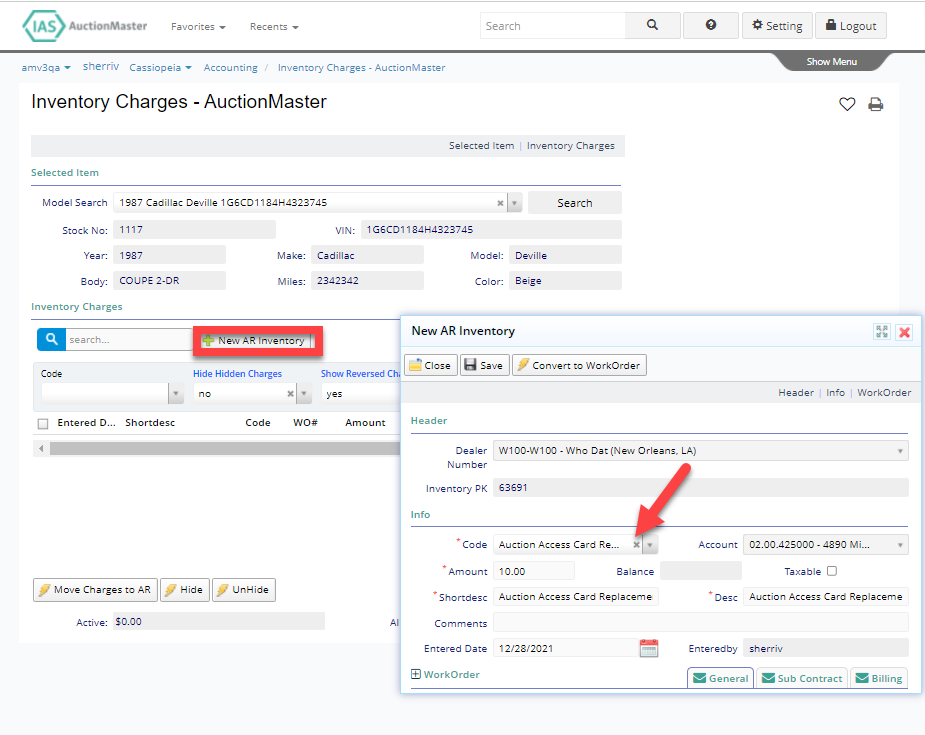Screen dimensions: 925x735
Task: Open the help question mark icon
Action: point(710,25)
